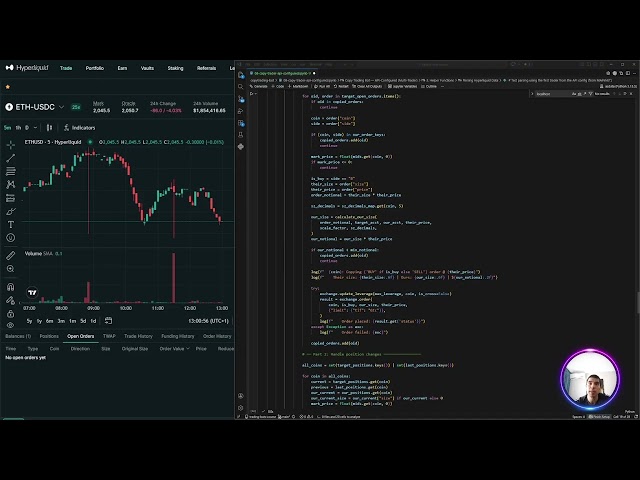
Task: Click the Hyperliquid logo
Action: pos(27,68)
